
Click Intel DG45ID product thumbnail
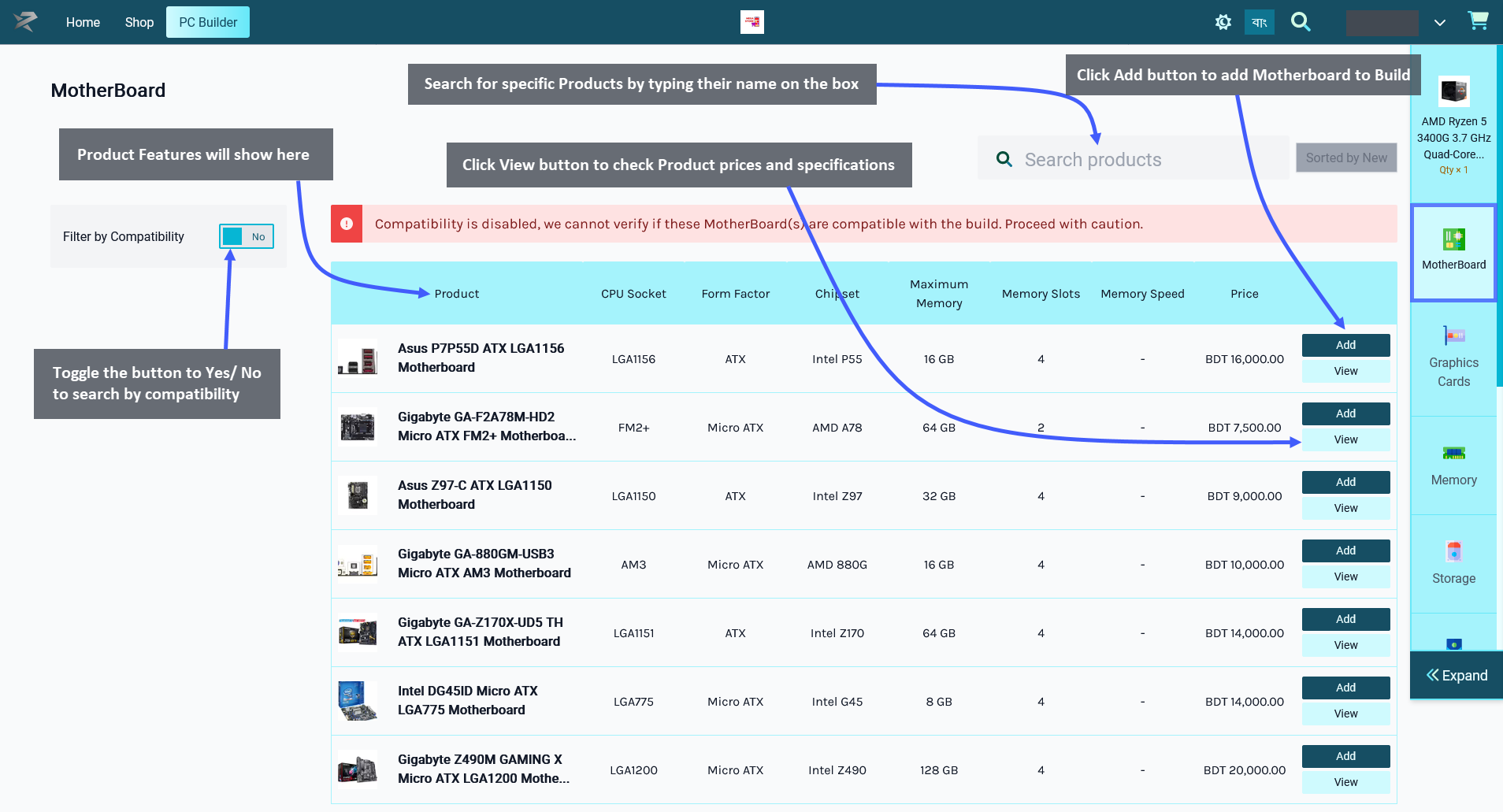pyautogui.click(x=358, y=701)
